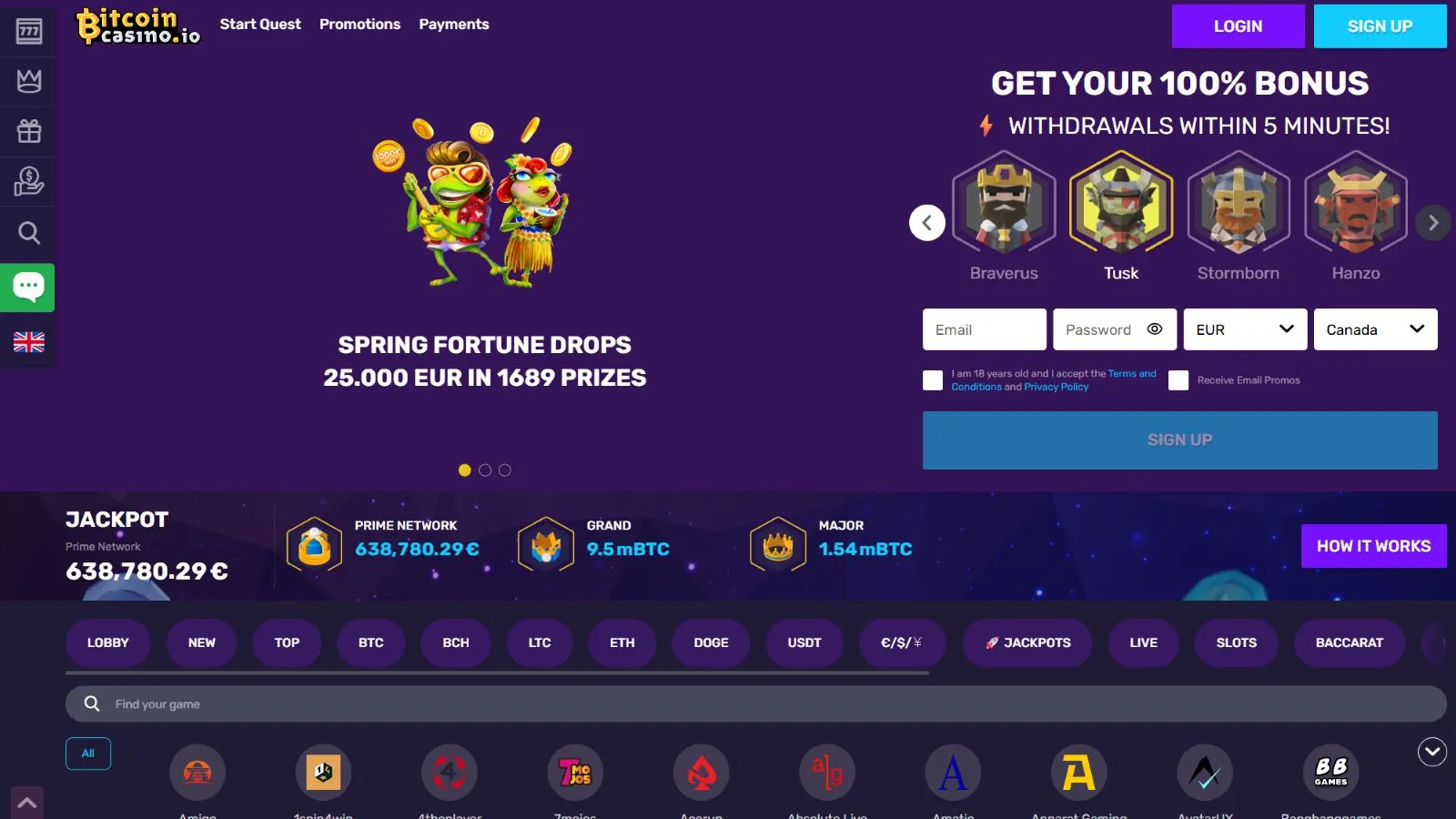Tick the Receive Email Promos checkbox
Screen dimensions: 1456x819
pyautogui.click(x=1178, y=380)
